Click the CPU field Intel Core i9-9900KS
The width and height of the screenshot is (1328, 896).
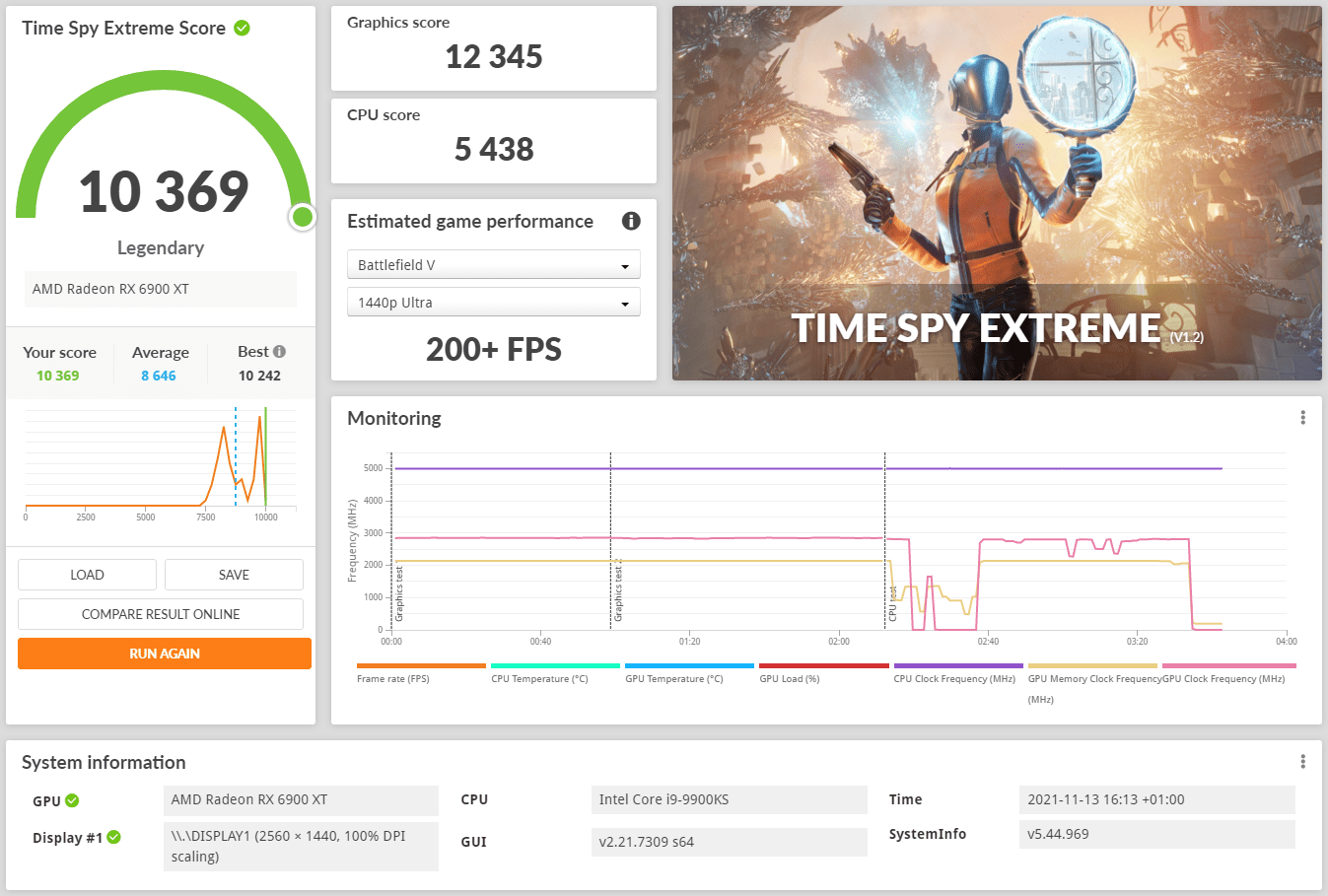pos(730,800)
